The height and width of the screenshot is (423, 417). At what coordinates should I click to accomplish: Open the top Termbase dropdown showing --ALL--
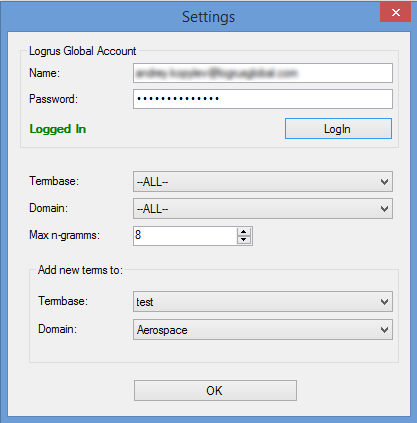tap(263, 182)
